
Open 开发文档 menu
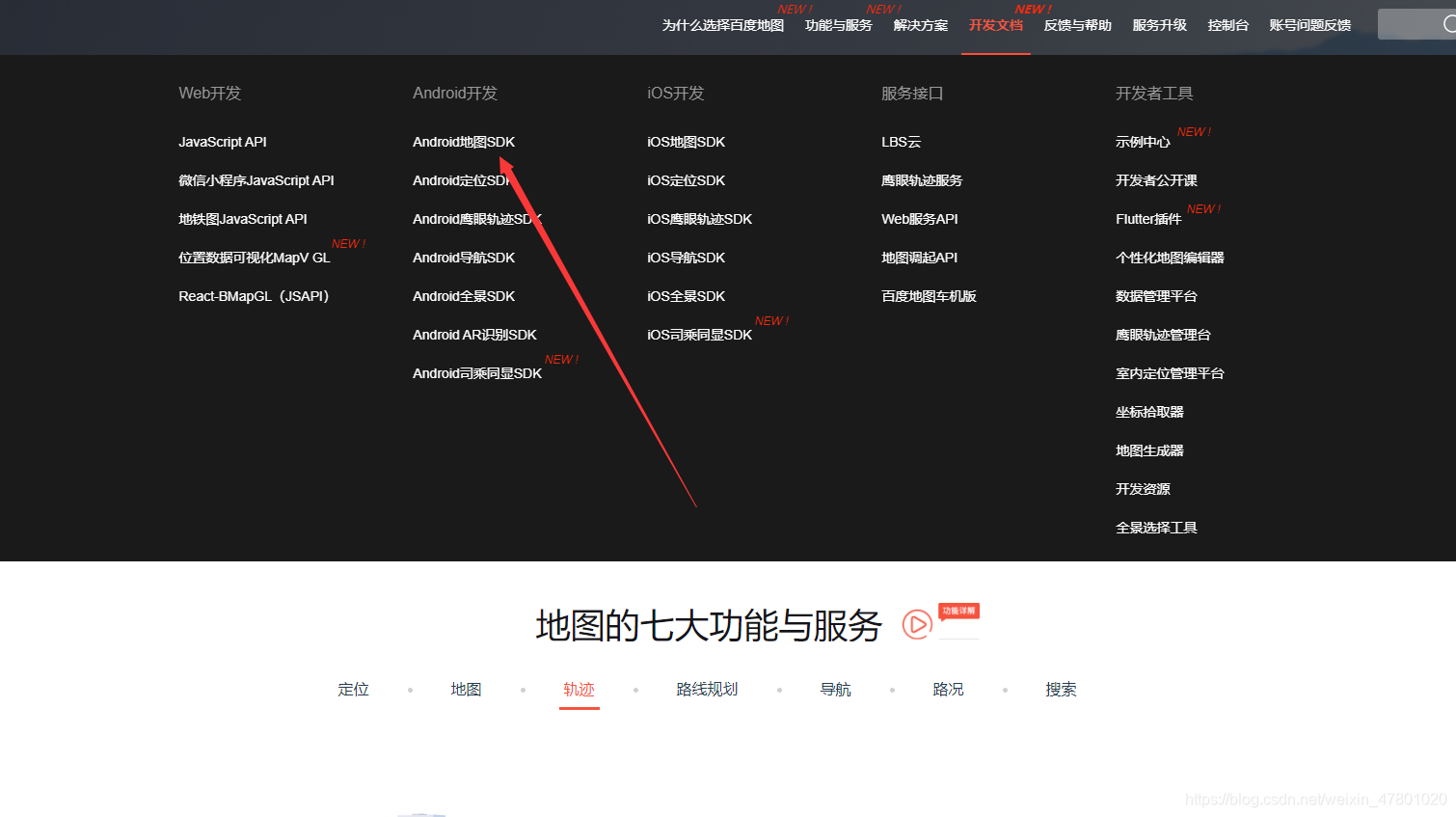(x=996, y=25)
